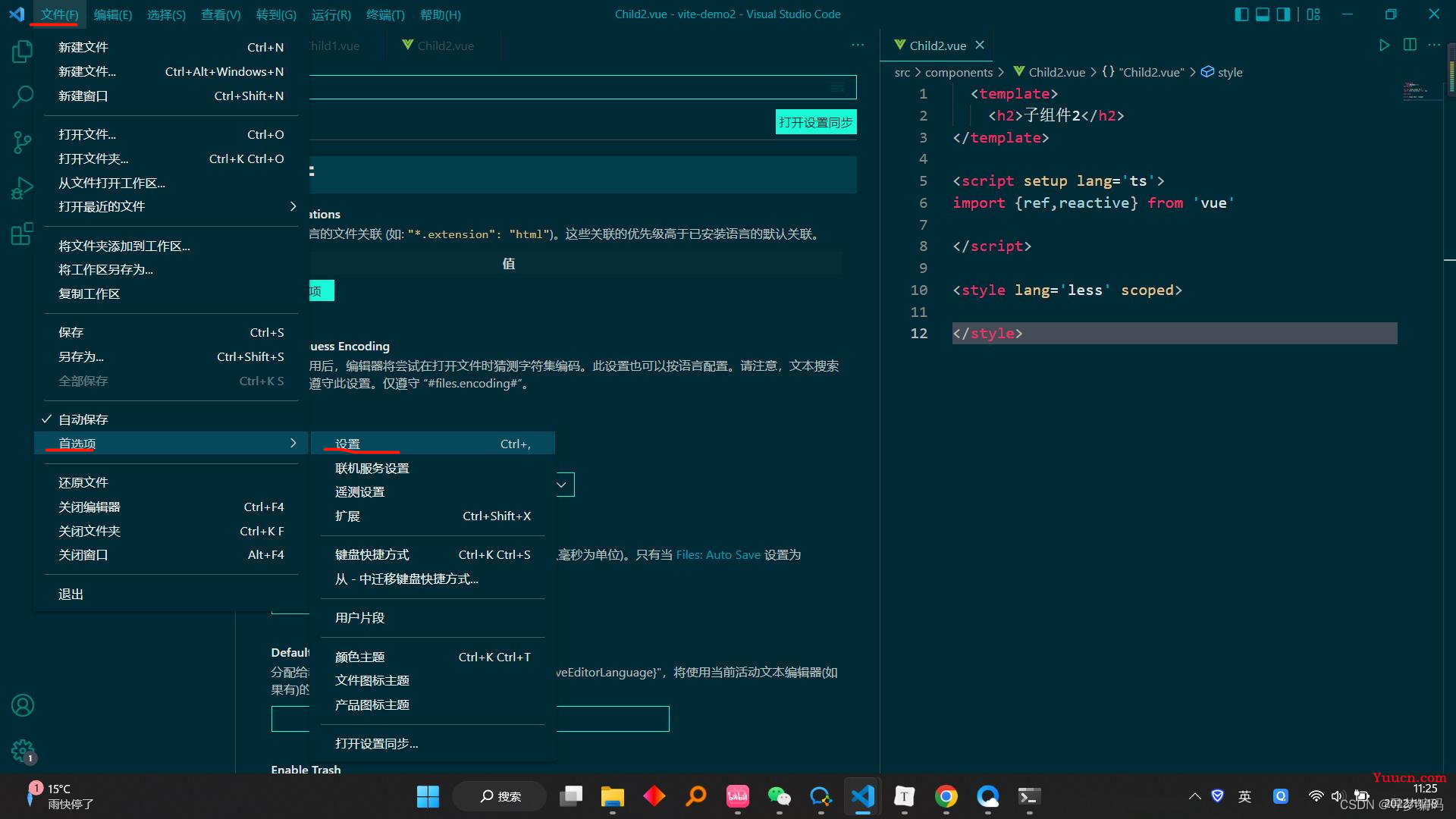Expand the 首选项 submenu
1456x819 pixels.
coord(171,444)
